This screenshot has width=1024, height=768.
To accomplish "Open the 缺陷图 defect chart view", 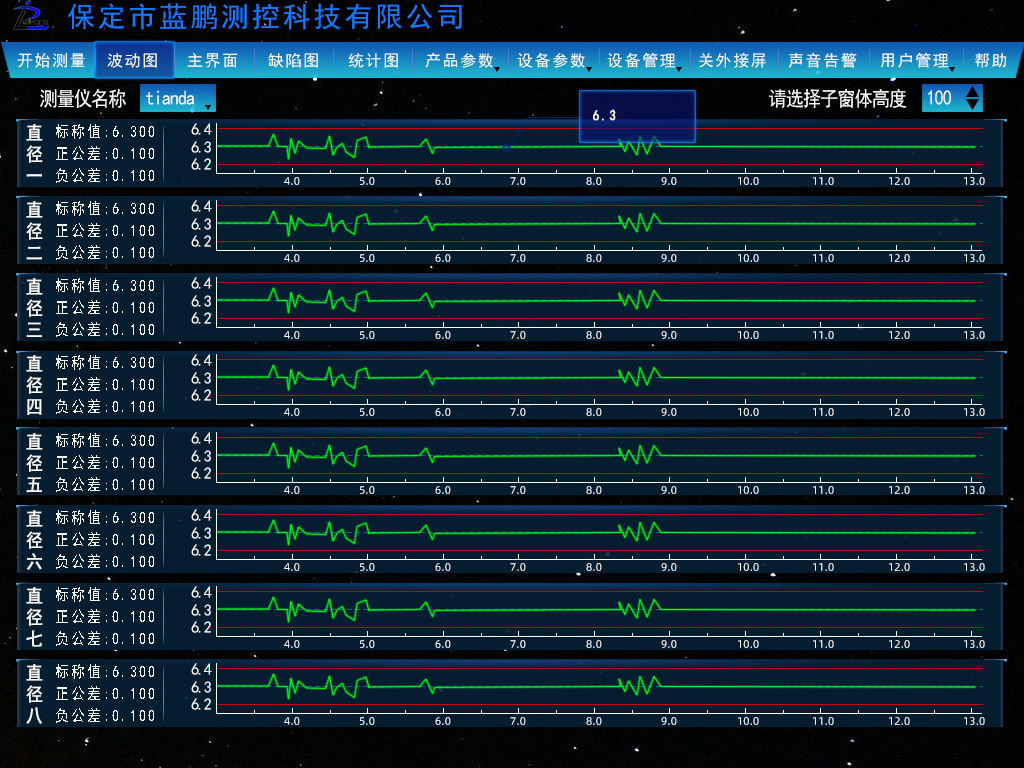I will tap(293, 60).
